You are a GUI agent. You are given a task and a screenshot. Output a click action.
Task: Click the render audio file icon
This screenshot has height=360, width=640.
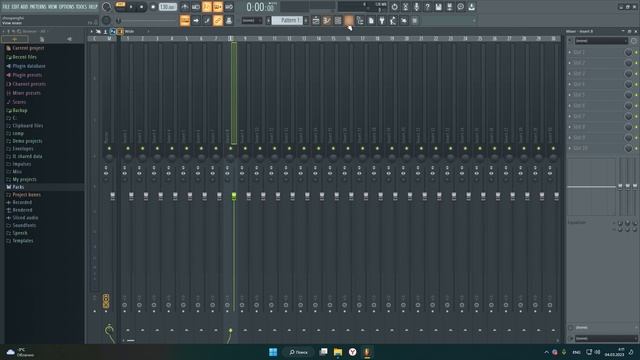pyautogui.click(x=449, y=7)
